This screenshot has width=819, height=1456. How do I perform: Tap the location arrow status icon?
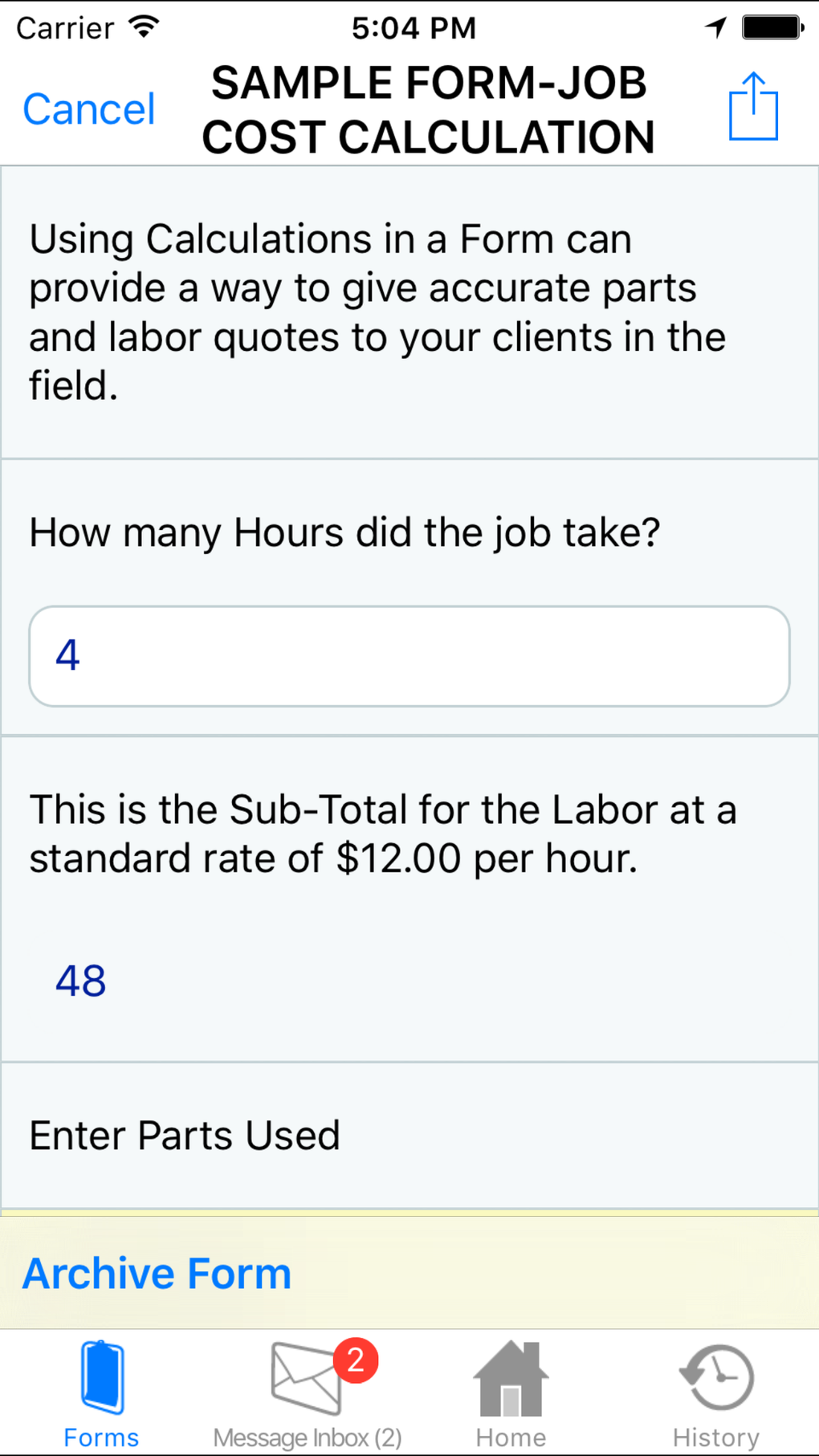coord(715,27)
